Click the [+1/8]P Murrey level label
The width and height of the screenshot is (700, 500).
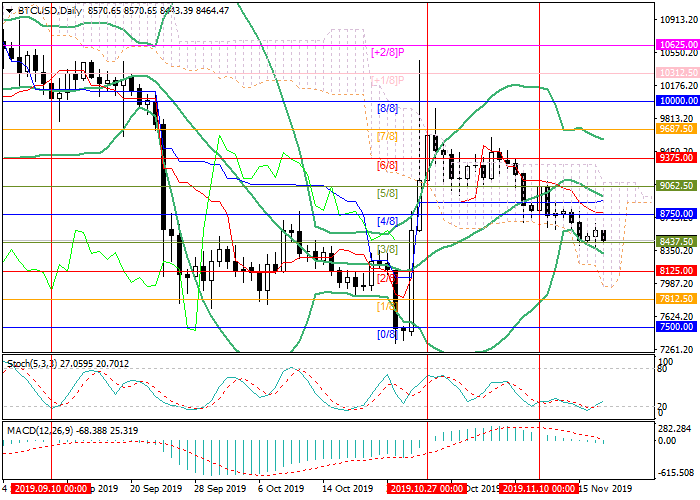coord(388,80)
